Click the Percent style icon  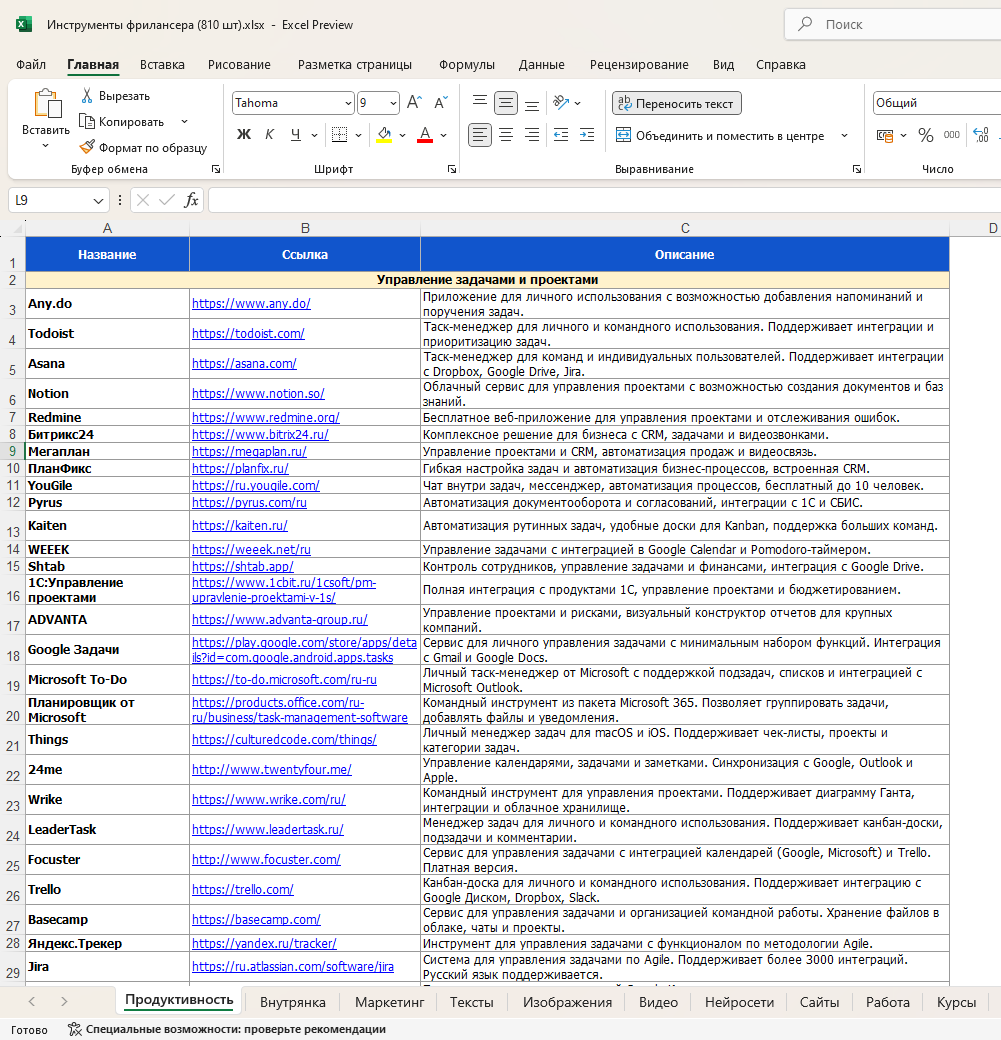pos(925,135)
